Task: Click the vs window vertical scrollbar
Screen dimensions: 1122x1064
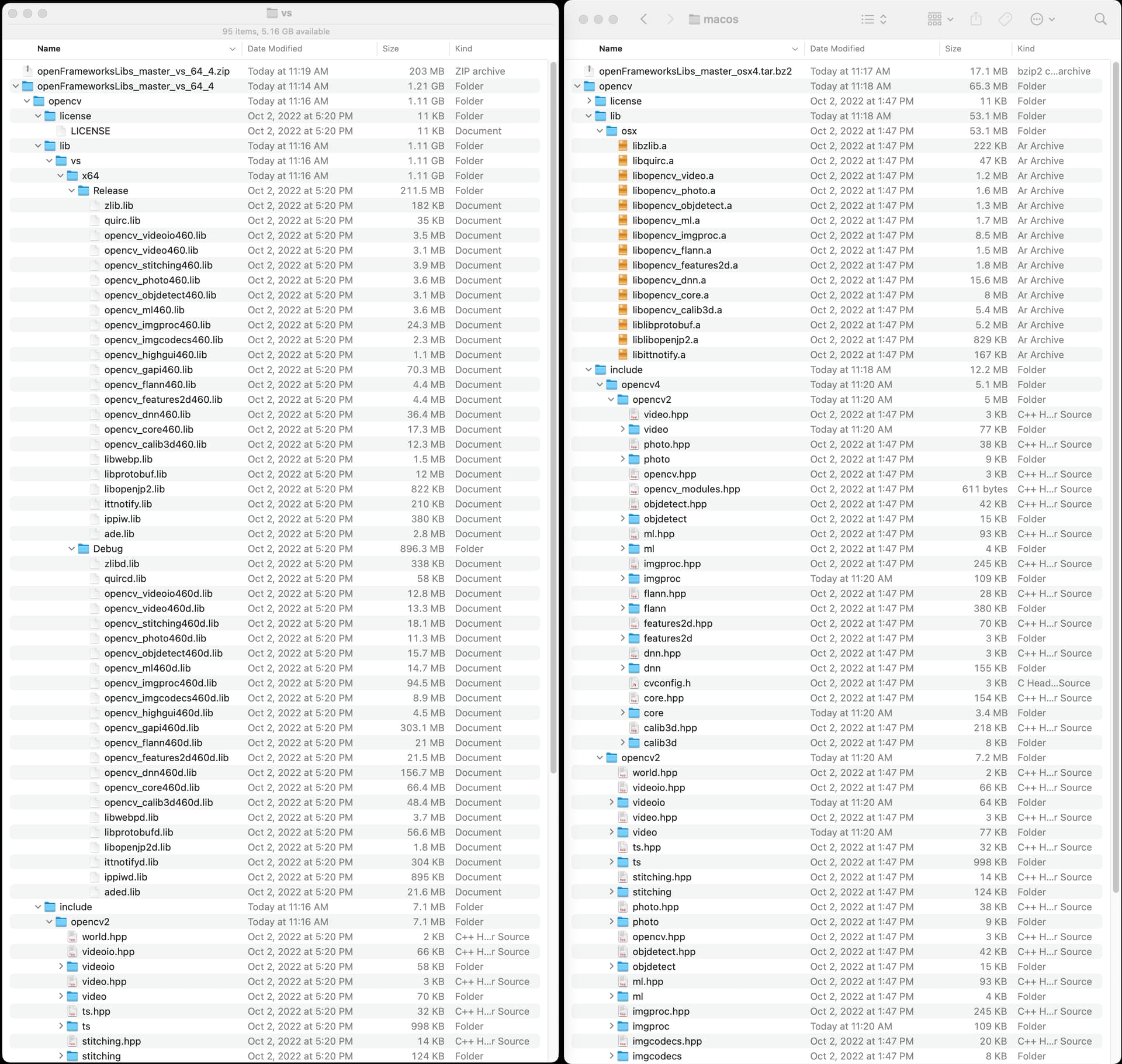Action: pyautogui.click(x=553, y=409)
